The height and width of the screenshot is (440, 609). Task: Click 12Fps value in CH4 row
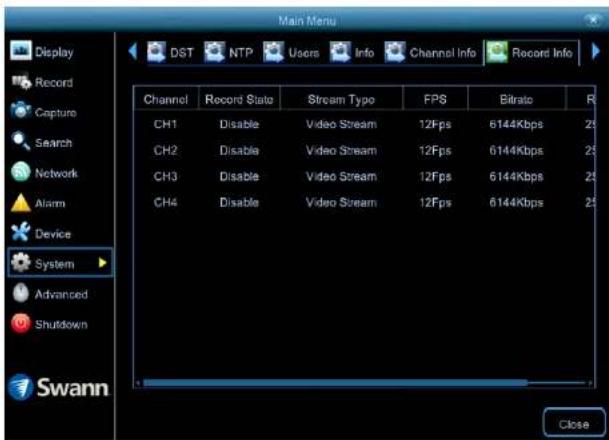tap(435, 202)
